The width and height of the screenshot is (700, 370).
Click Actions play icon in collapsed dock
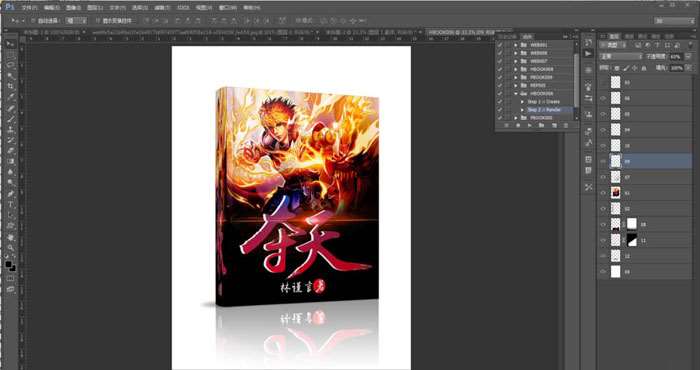pos(588,54)
